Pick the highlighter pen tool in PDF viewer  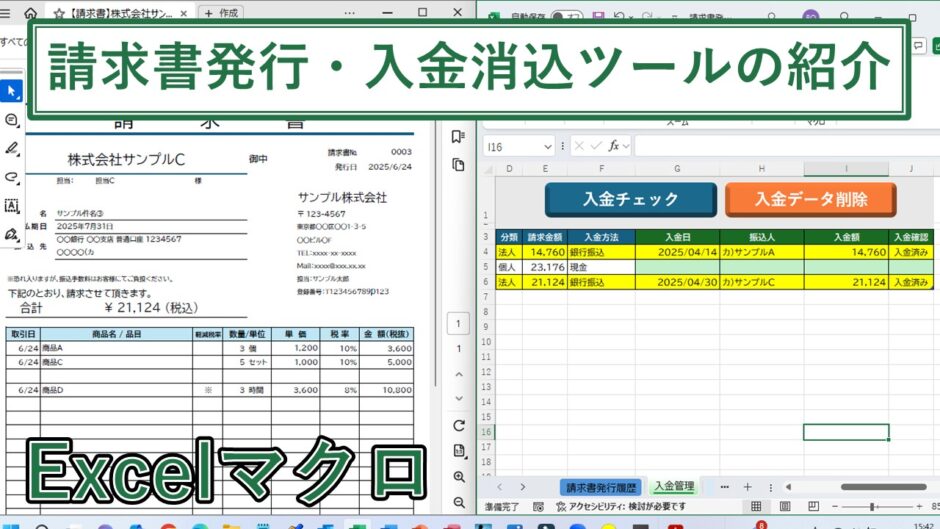(11, 148)
